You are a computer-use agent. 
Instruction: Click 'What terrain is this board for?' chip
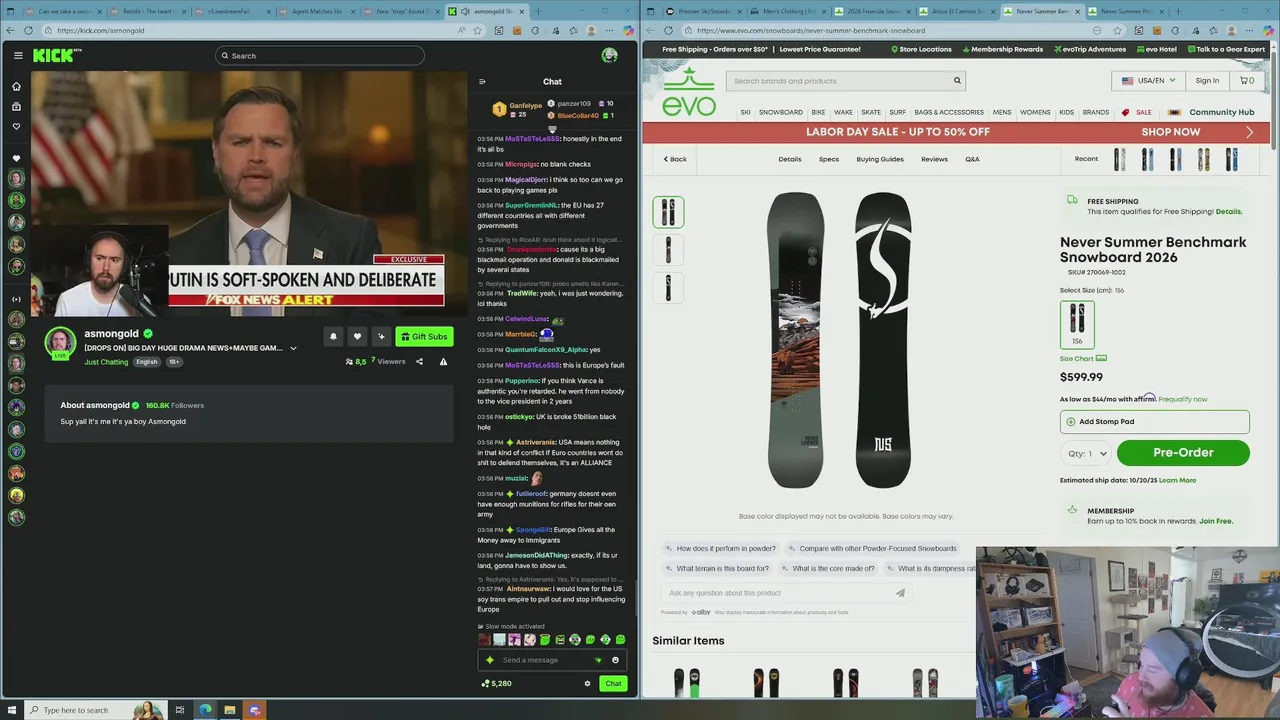[716, 568]
